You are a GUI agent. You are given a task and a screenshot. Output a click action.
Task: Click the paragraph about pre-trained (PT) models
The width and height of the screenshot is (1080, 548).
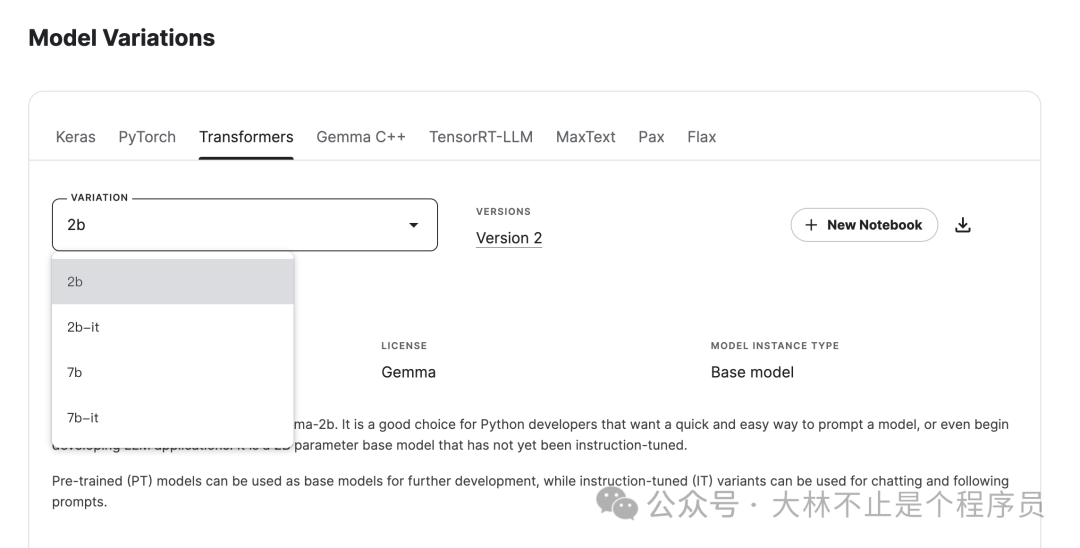(530, 492)
